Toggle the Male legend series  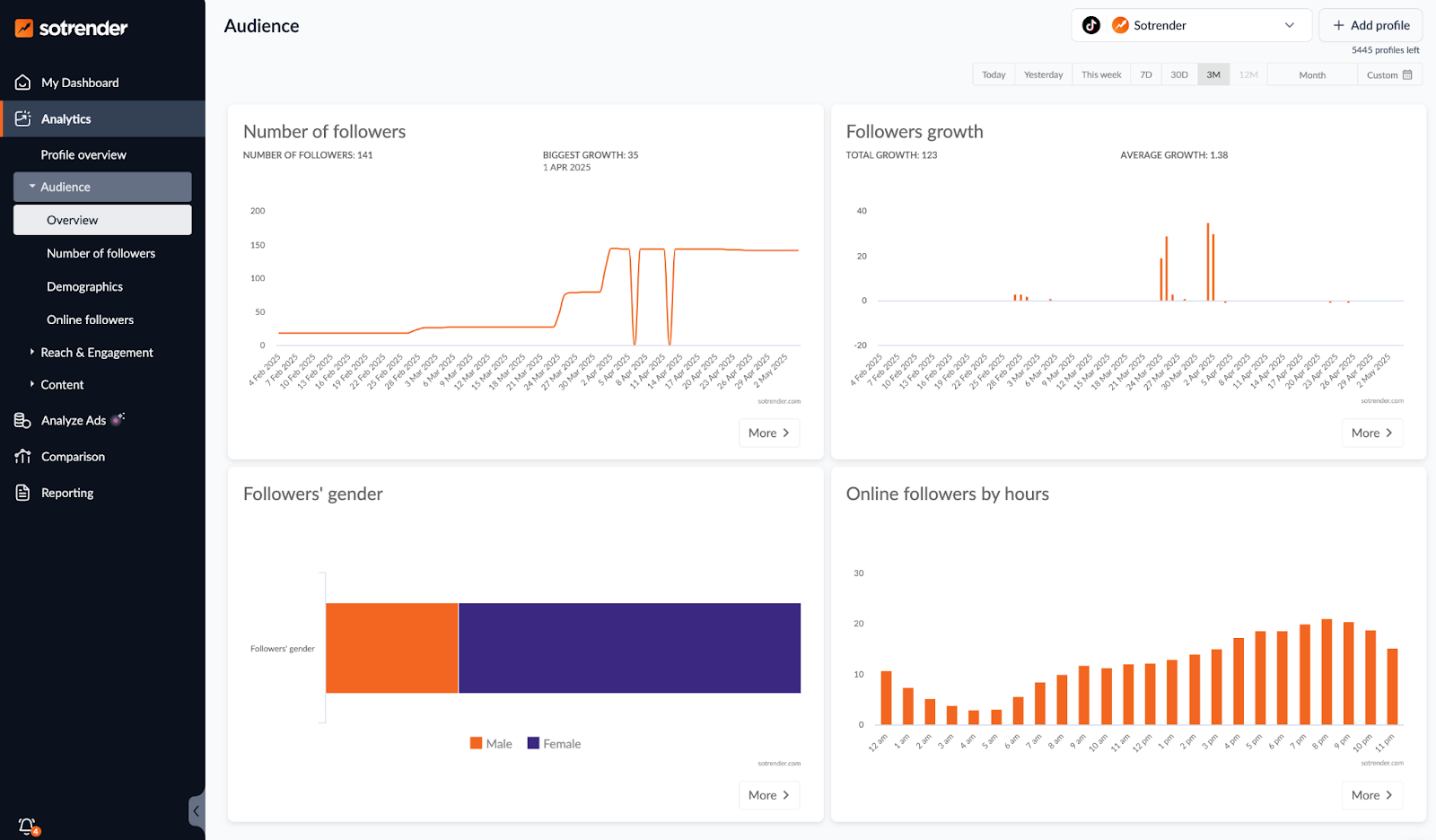(x=491, y=743)
